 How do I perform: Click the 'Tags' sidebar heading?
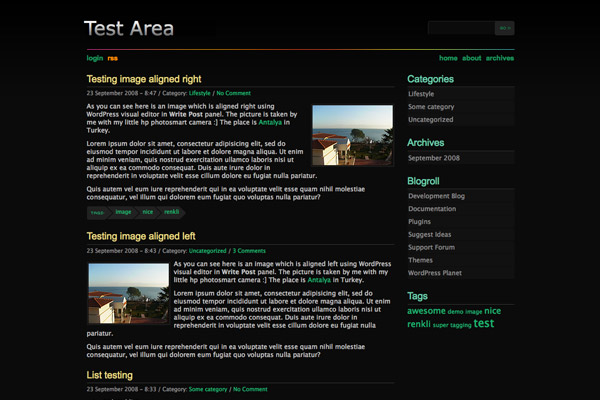417,296
